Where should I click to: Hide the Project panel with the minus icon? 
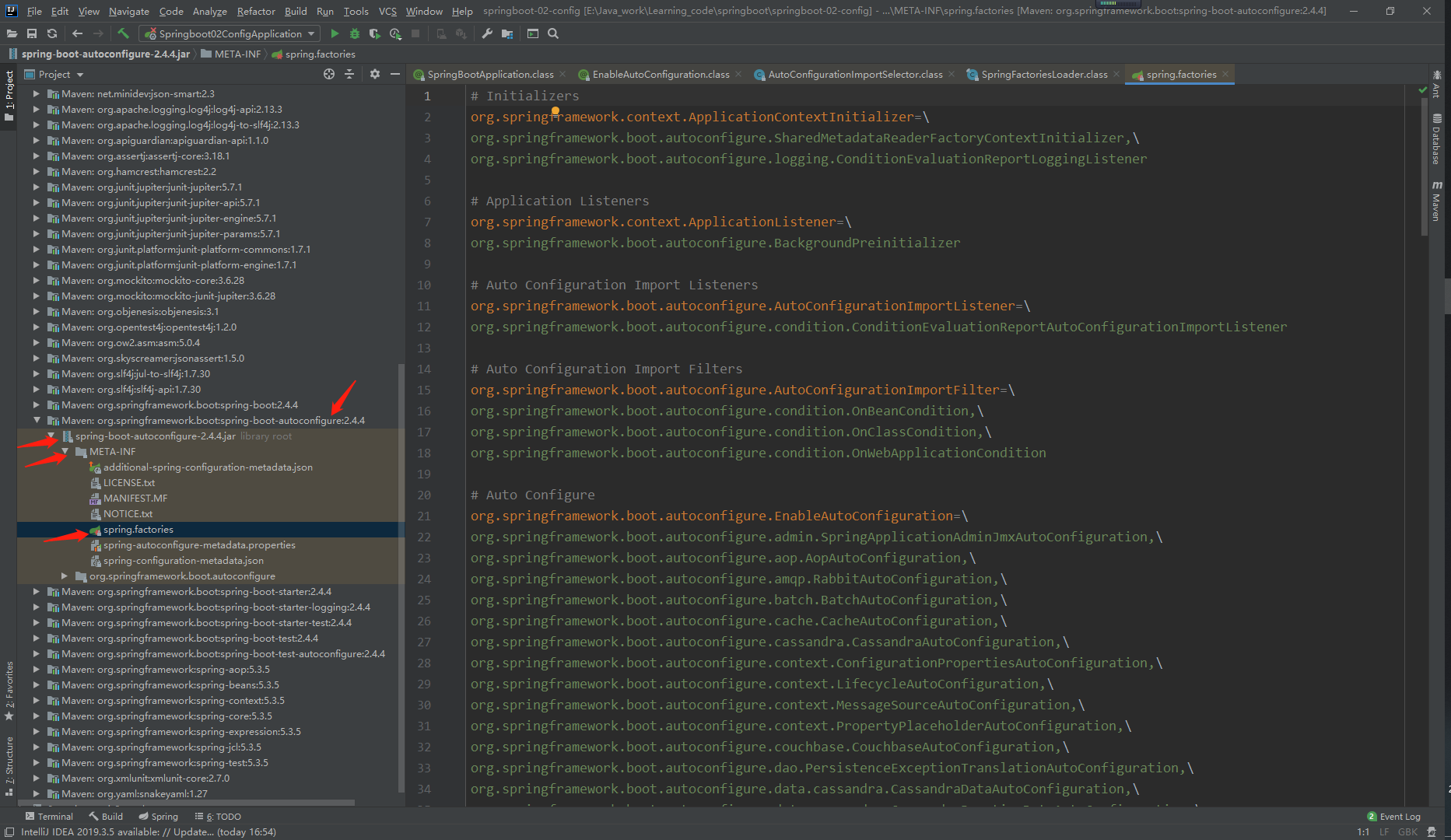(x=395, y=74)
